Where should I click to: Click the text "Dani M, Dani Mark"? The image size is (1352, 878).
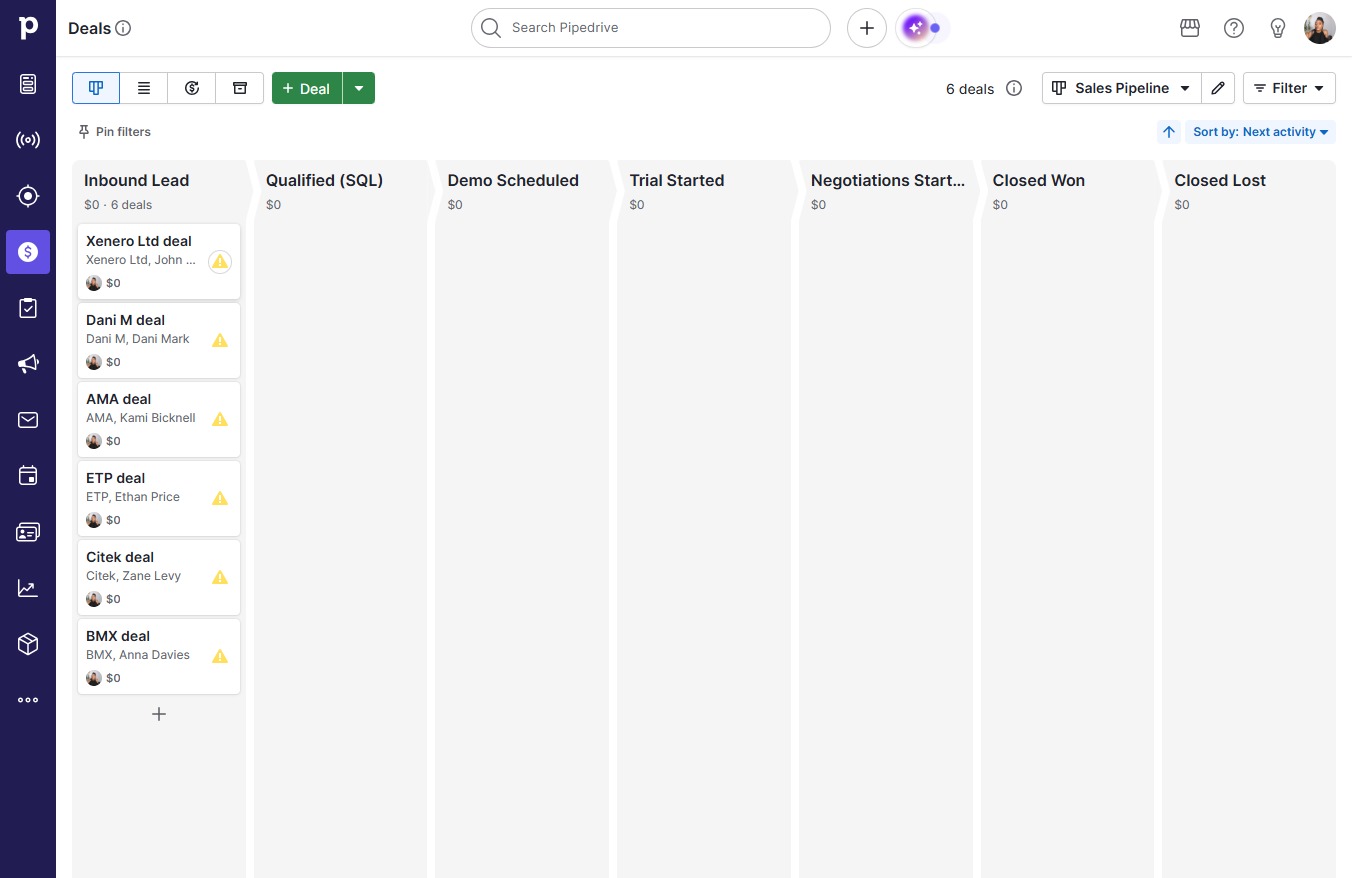pos(138,339)
